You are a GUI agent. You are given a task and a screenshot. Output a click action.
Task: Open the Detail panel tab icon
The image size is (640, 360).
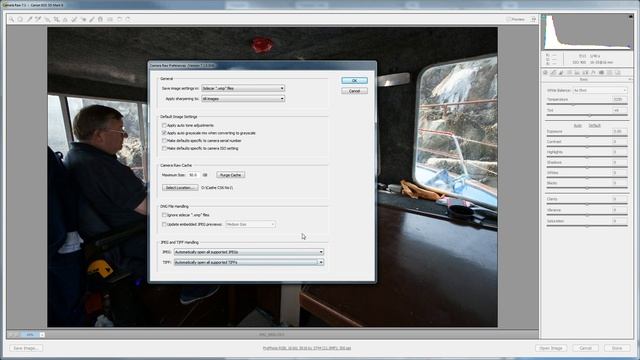point(561,72)
